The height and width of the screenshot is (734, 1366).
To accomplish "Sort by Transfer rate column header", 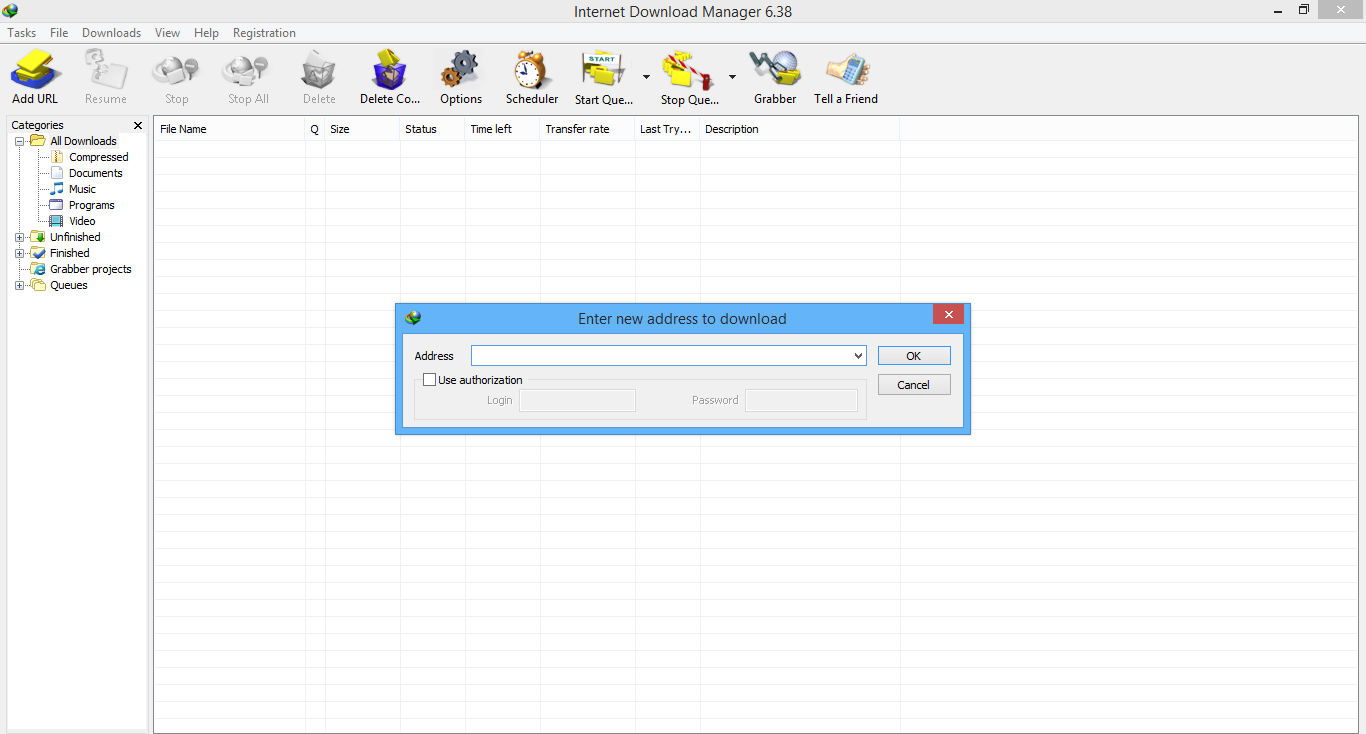I will click(588, 129).
